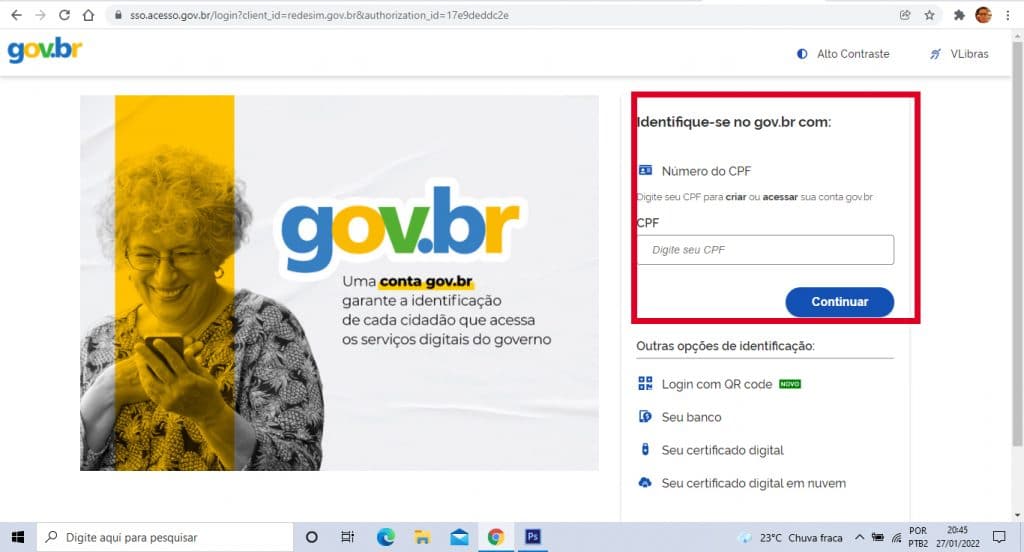Image resolution: width=1024 pixels, height=552 pixels.
Task: Switch to Photoshop on taskbar
Action: (x=533, y=537)
